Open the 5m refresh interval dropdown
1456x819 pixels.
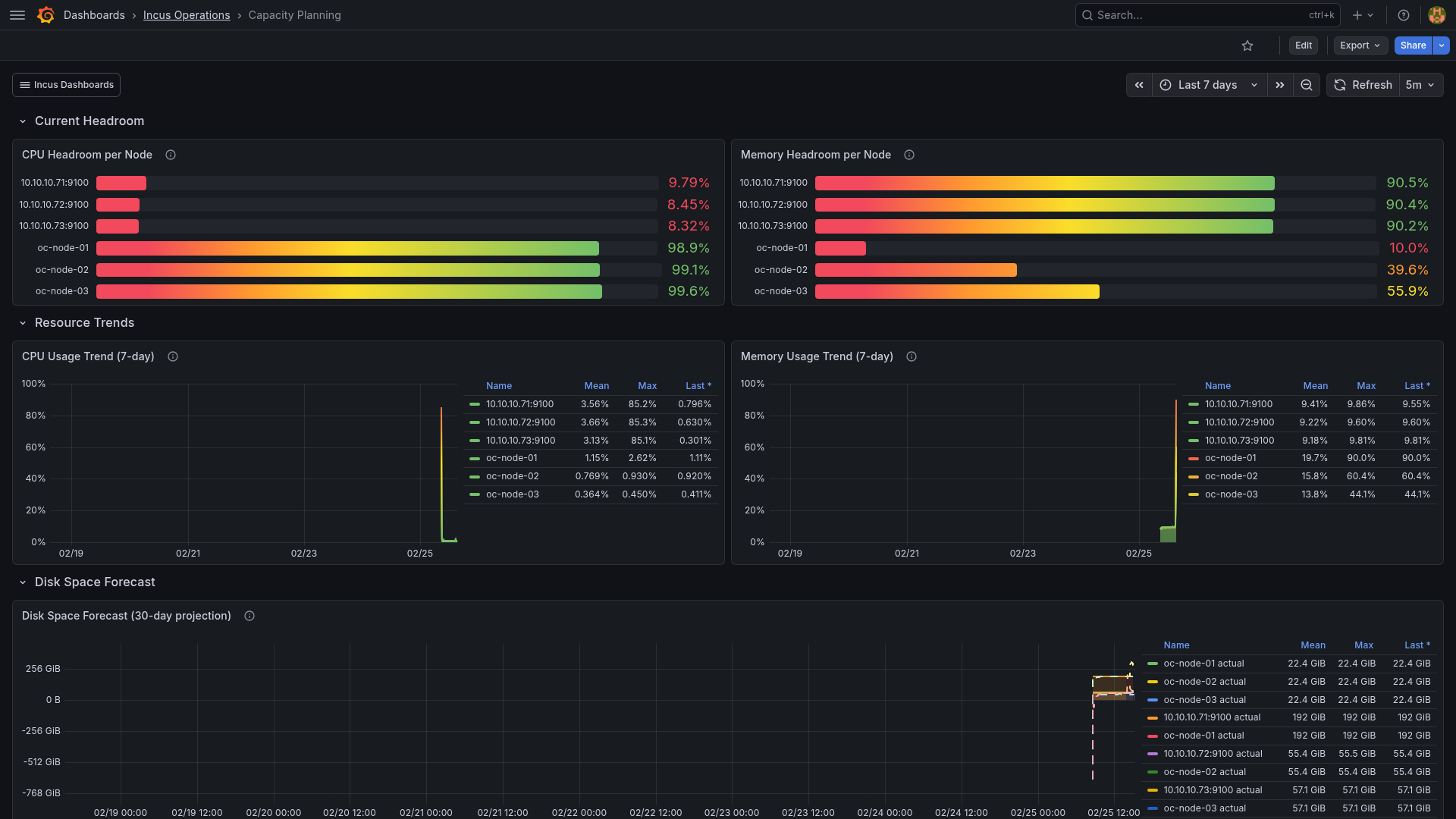[1420, 85]
